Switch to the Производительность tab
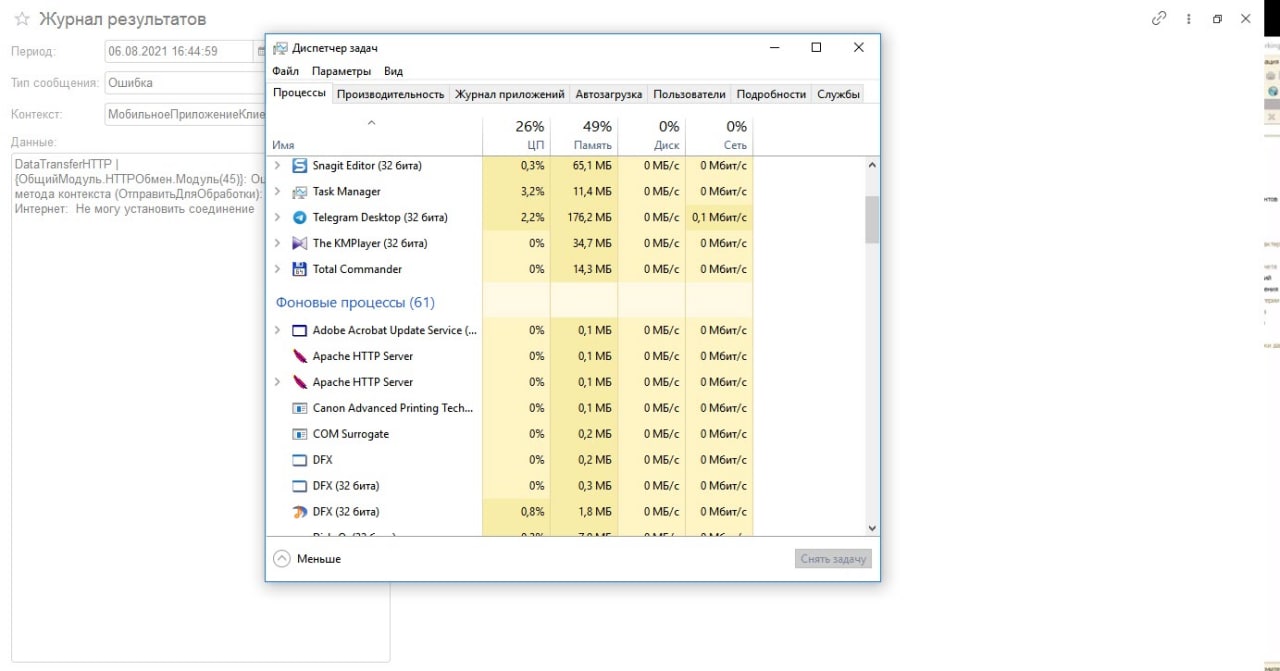 (x=390, y=94)
